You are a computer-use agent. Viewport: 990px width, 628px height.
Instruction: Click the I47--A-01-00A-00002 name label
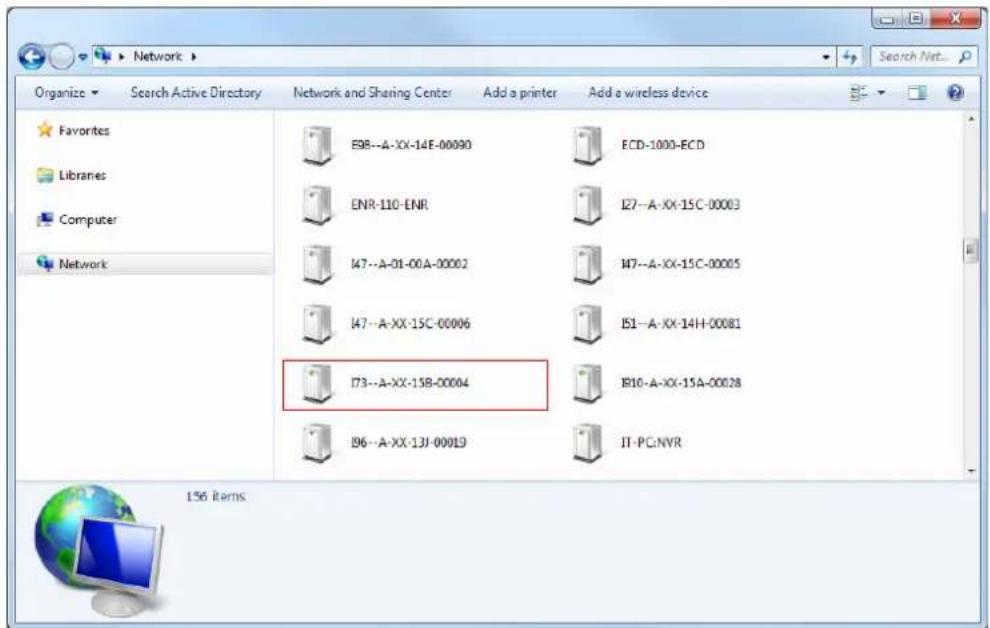[x=409, y=264]
